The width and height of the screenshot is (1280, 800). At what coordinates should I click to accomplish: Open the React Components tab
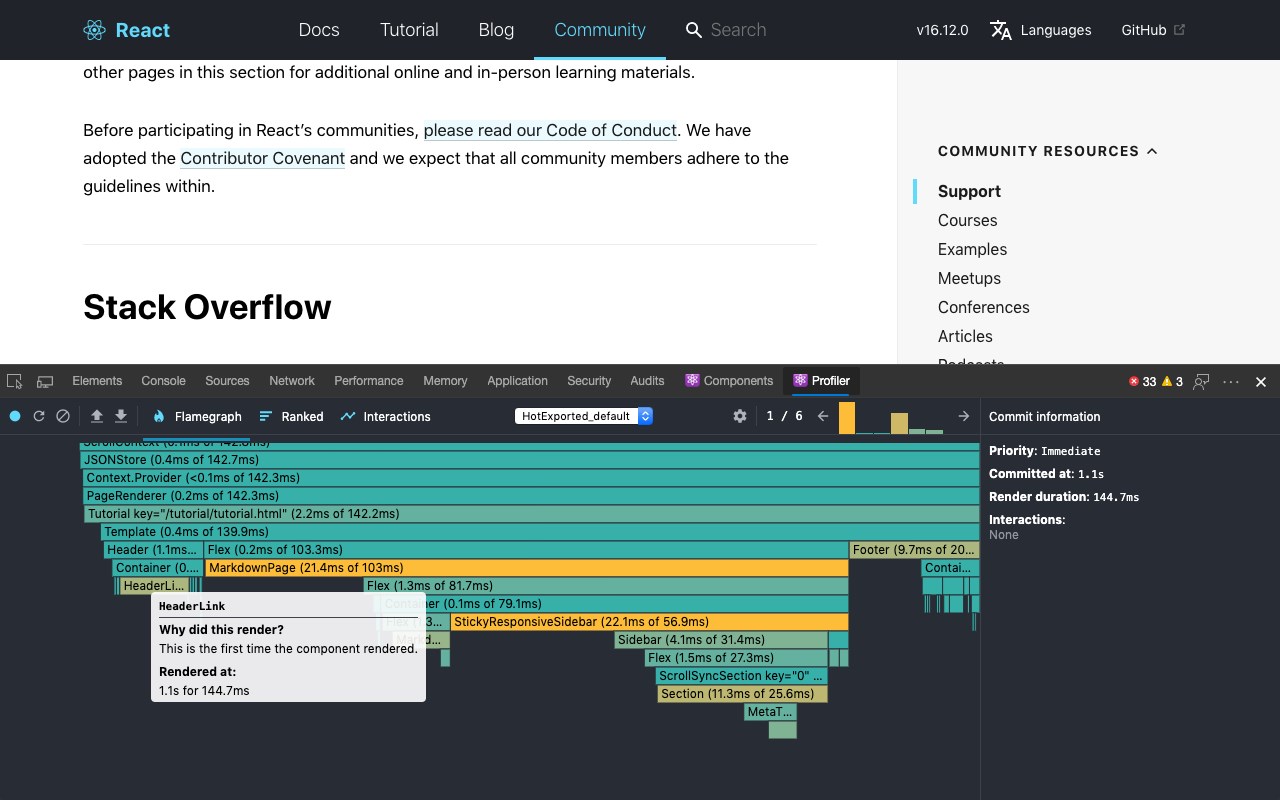point(729,381)
